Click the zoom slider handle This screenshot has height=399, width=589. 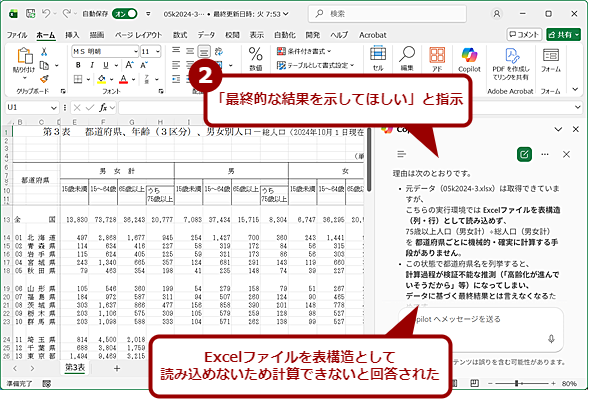coord(517,384)
